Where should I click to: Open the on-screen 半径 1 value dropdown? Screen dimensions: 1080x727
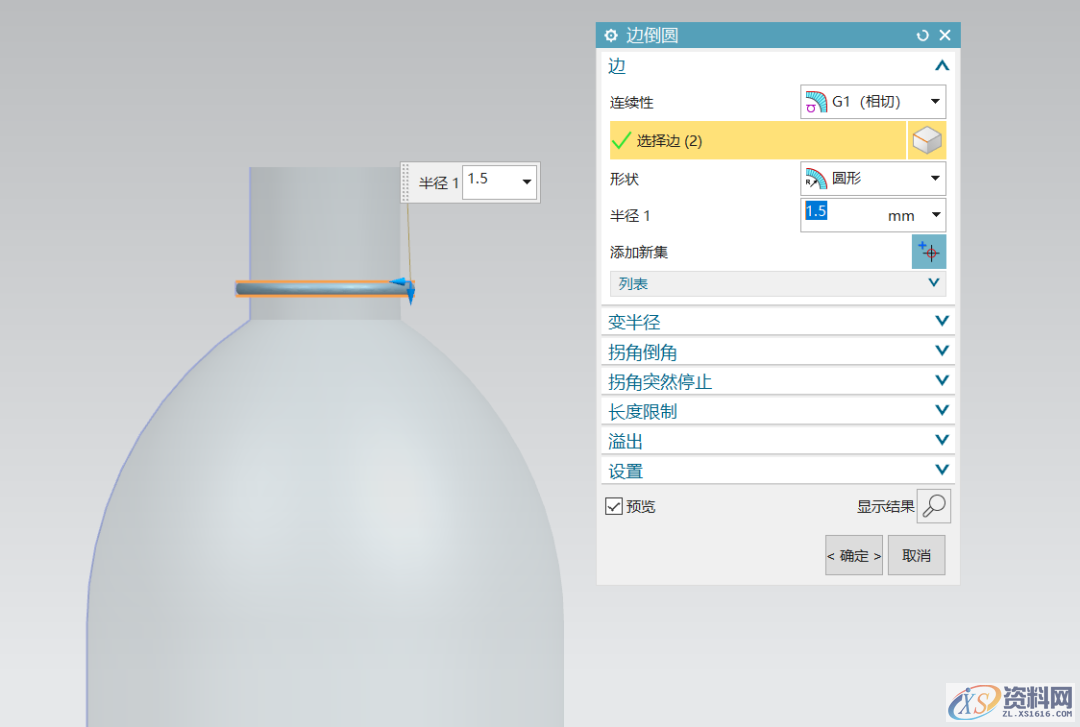tap(528, 181)
